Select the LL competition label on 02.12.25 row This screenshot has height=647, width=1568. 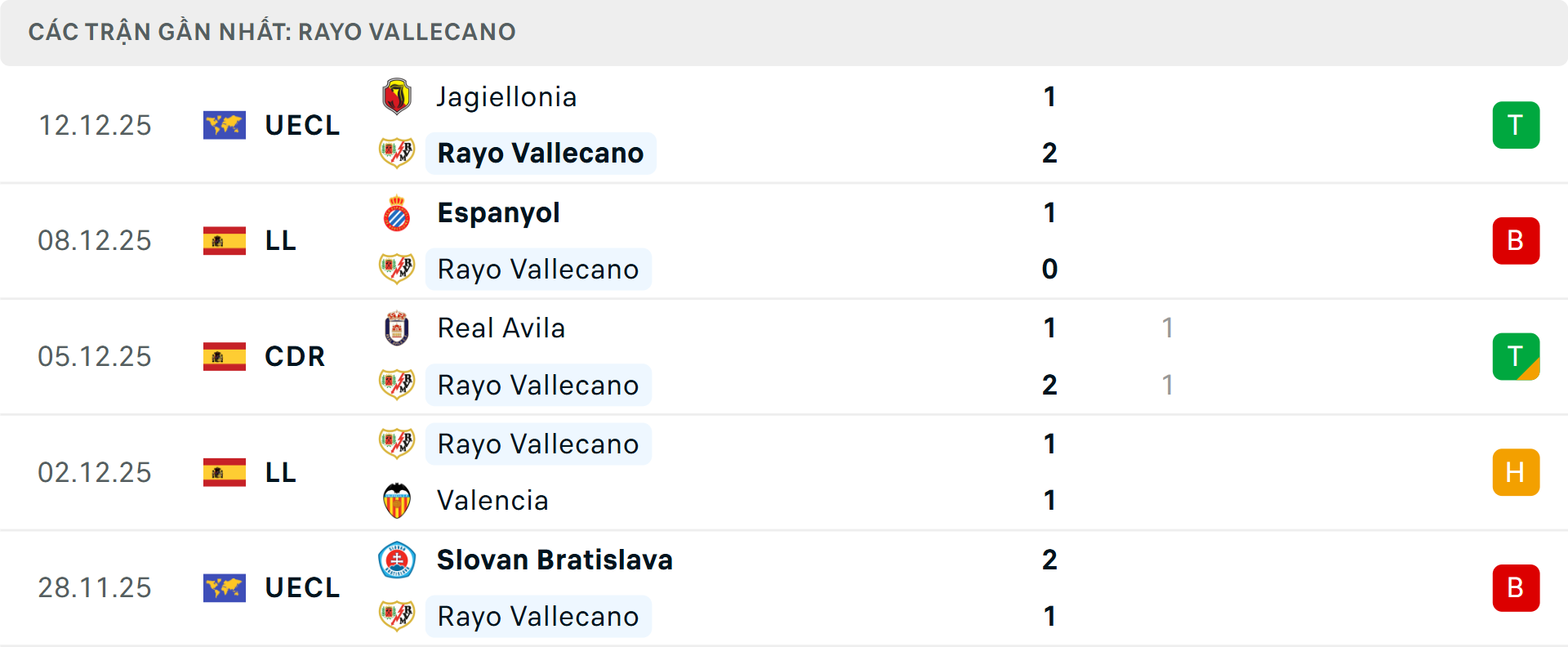[x=279, y=472]
